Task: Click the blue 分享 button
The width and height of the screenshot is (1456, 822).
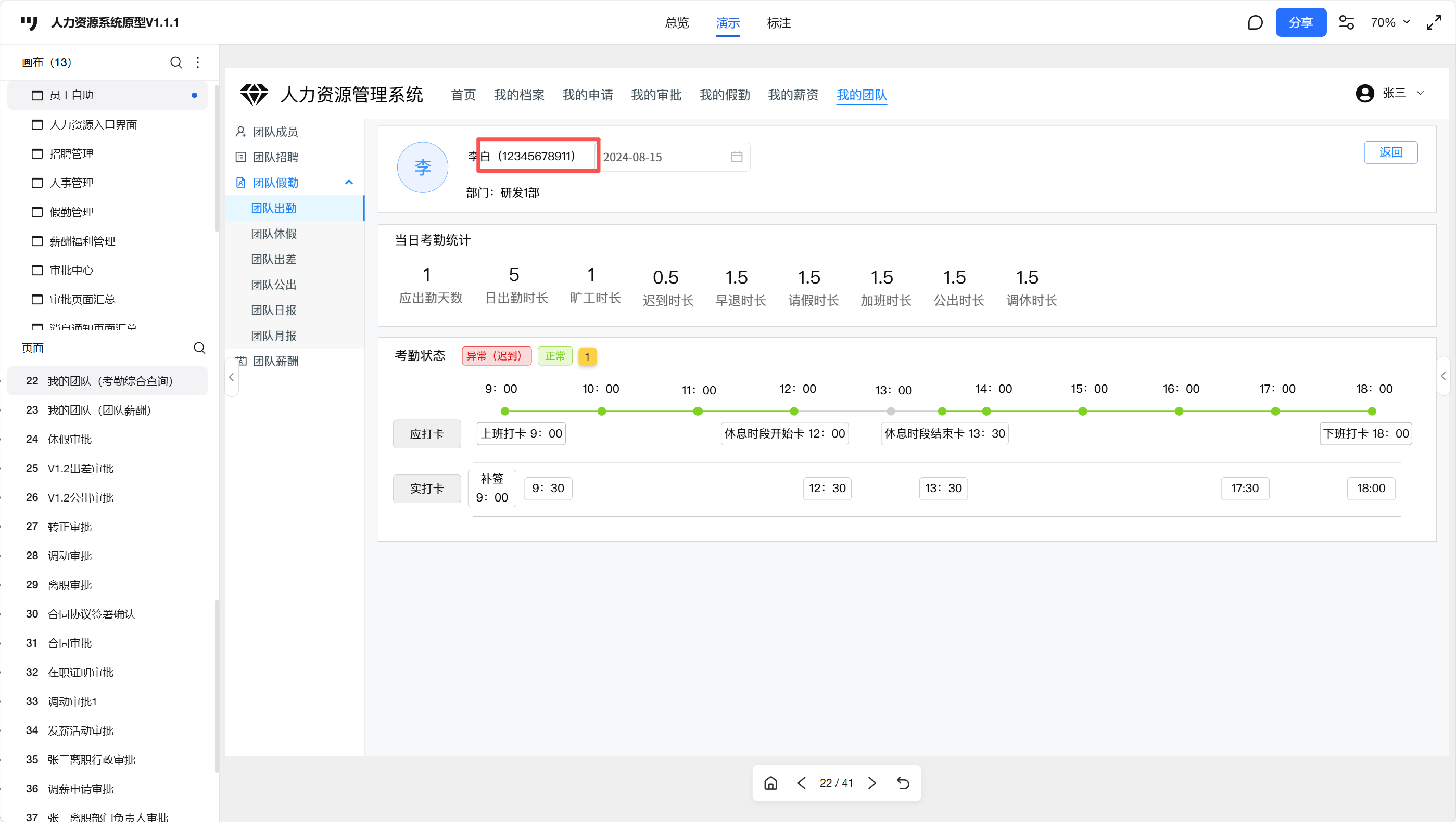Action: (1300, 22)
